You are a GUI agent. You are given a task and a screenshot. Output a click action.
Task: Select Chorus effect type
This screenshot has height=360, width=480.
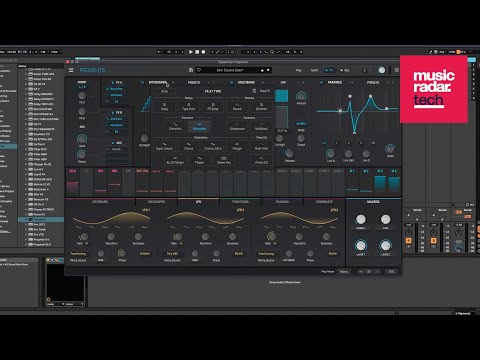(x=189, y=146)
